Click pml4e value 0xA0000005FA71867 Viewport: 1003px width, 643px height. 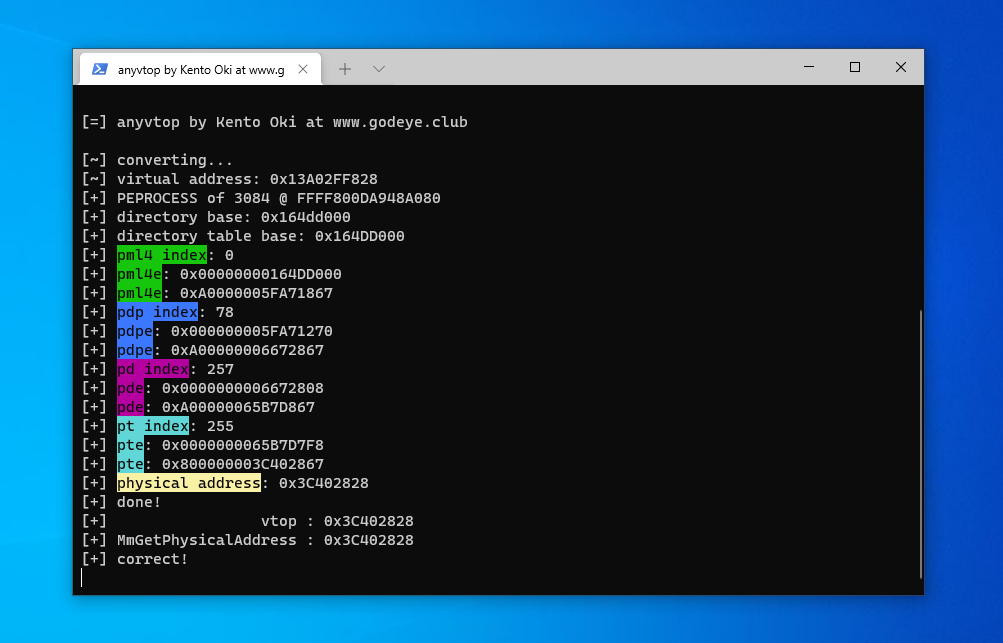pyautogui.click(x=256, y=293)
